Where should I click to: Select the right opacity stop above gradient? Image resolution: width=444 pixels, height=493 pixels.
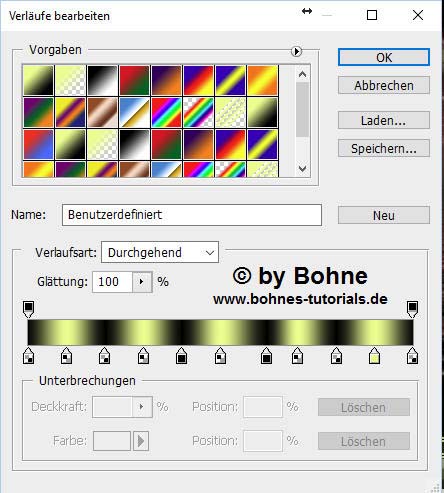pyautogui.click(x=412, y=310)
